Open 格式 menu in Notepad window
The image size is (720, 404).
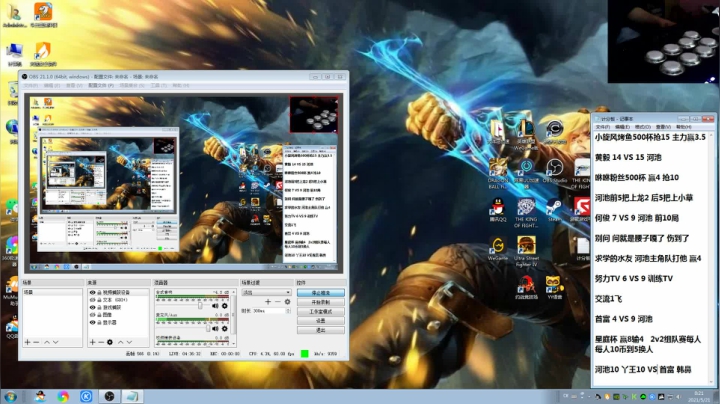(642, 127)
